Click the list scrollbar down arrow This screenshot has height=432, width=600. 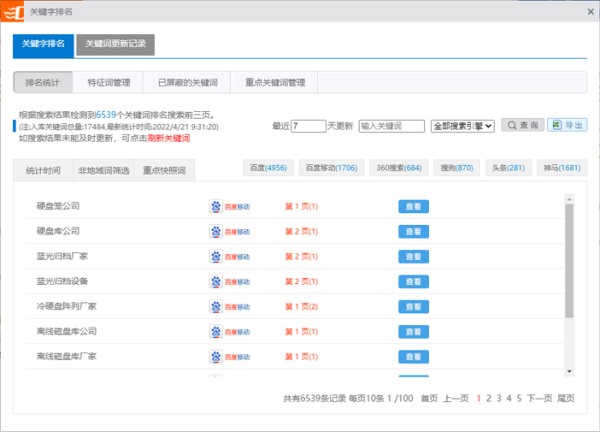pos(569,372)
